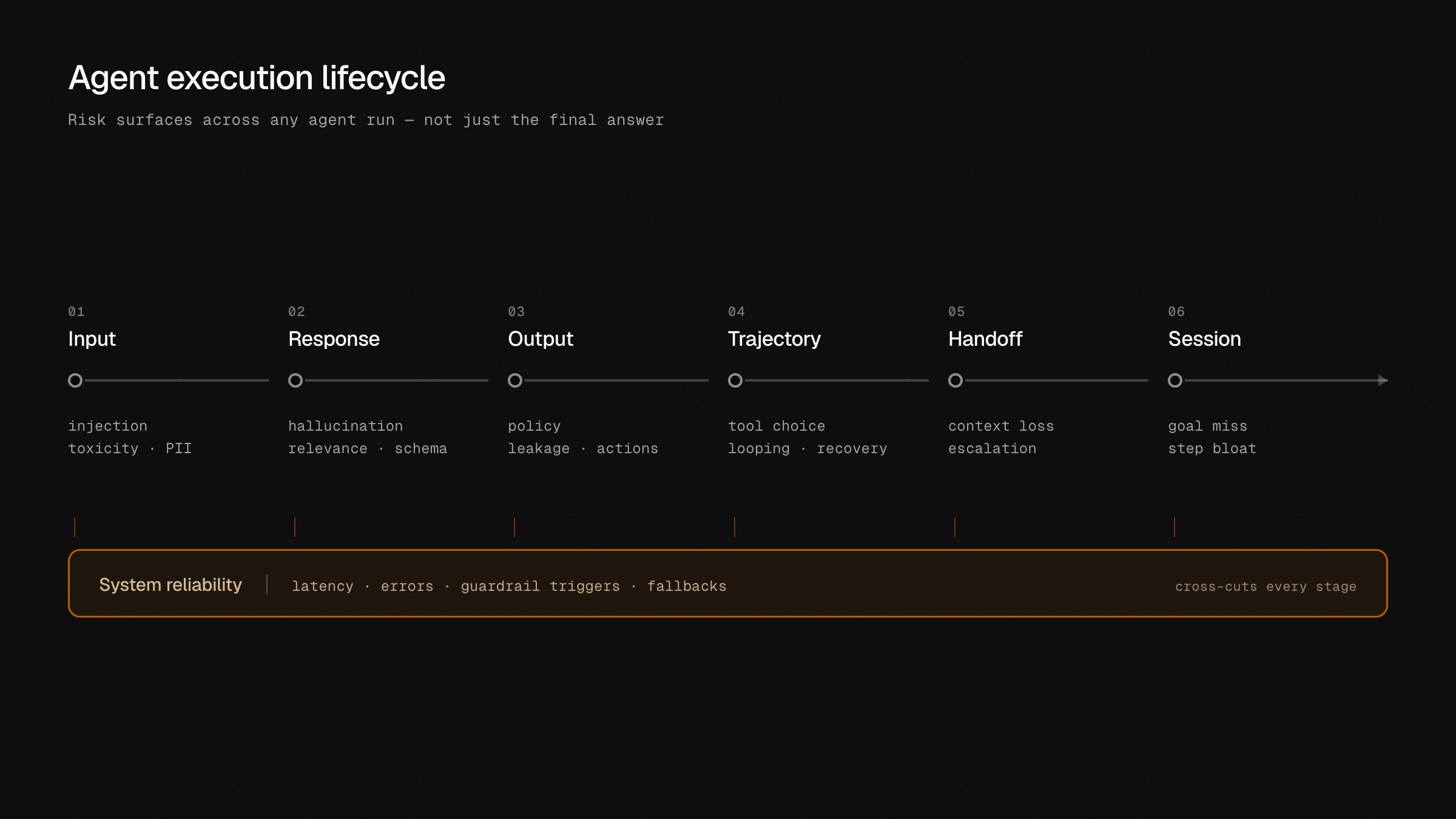Screen dimensions: 1456x819
Task: Click the 'policy' risk label
Action: (x=534, y=426)
